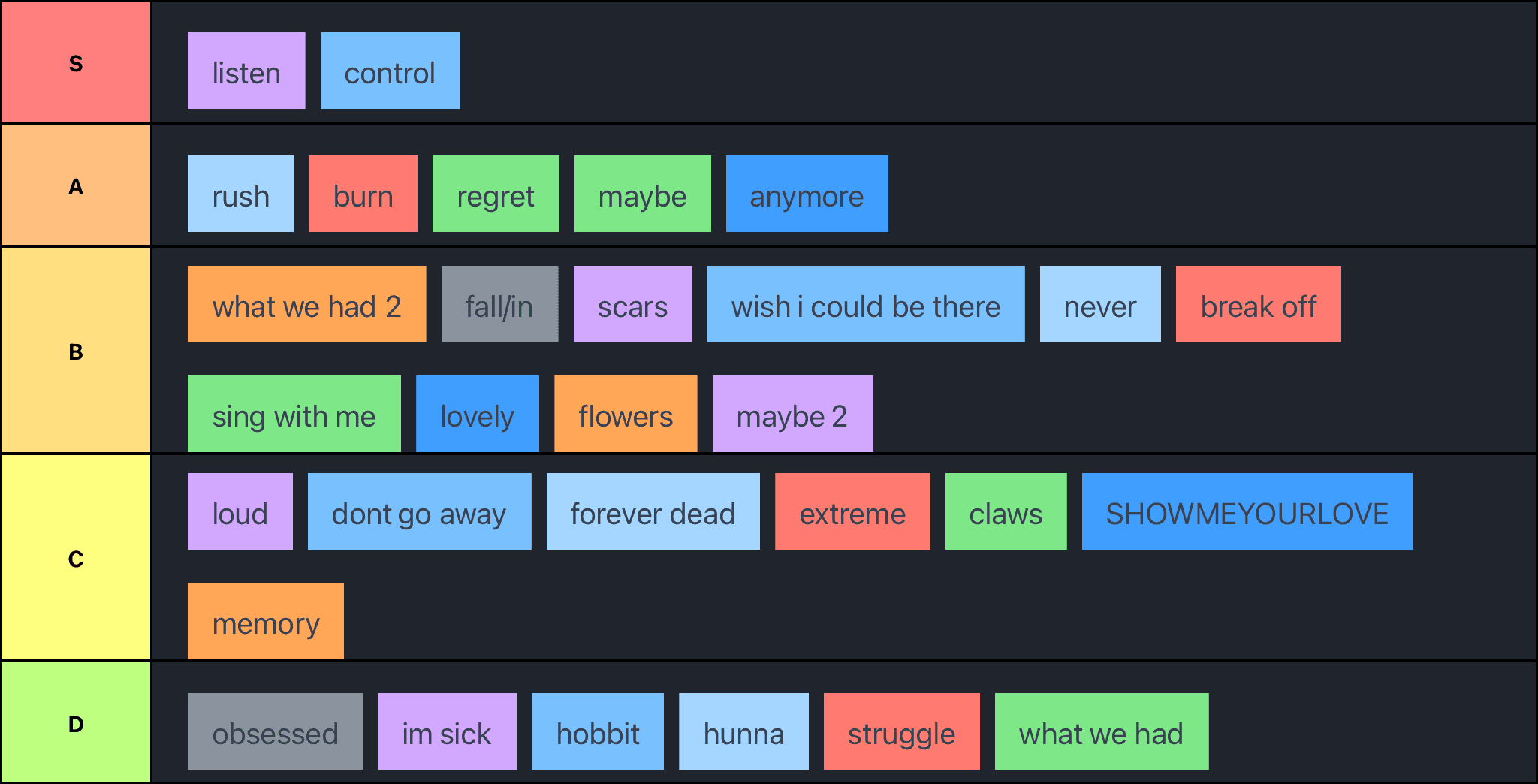Select the 'hobbit' tile in D tier
Image resolution: width=1538 pixels, height=784 pixels.
[x=597, y=732]
